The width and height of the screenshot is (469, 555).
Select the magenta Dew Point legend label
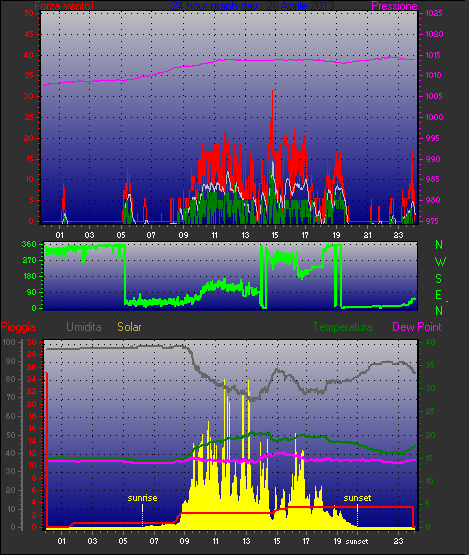[x=417, y=327]
